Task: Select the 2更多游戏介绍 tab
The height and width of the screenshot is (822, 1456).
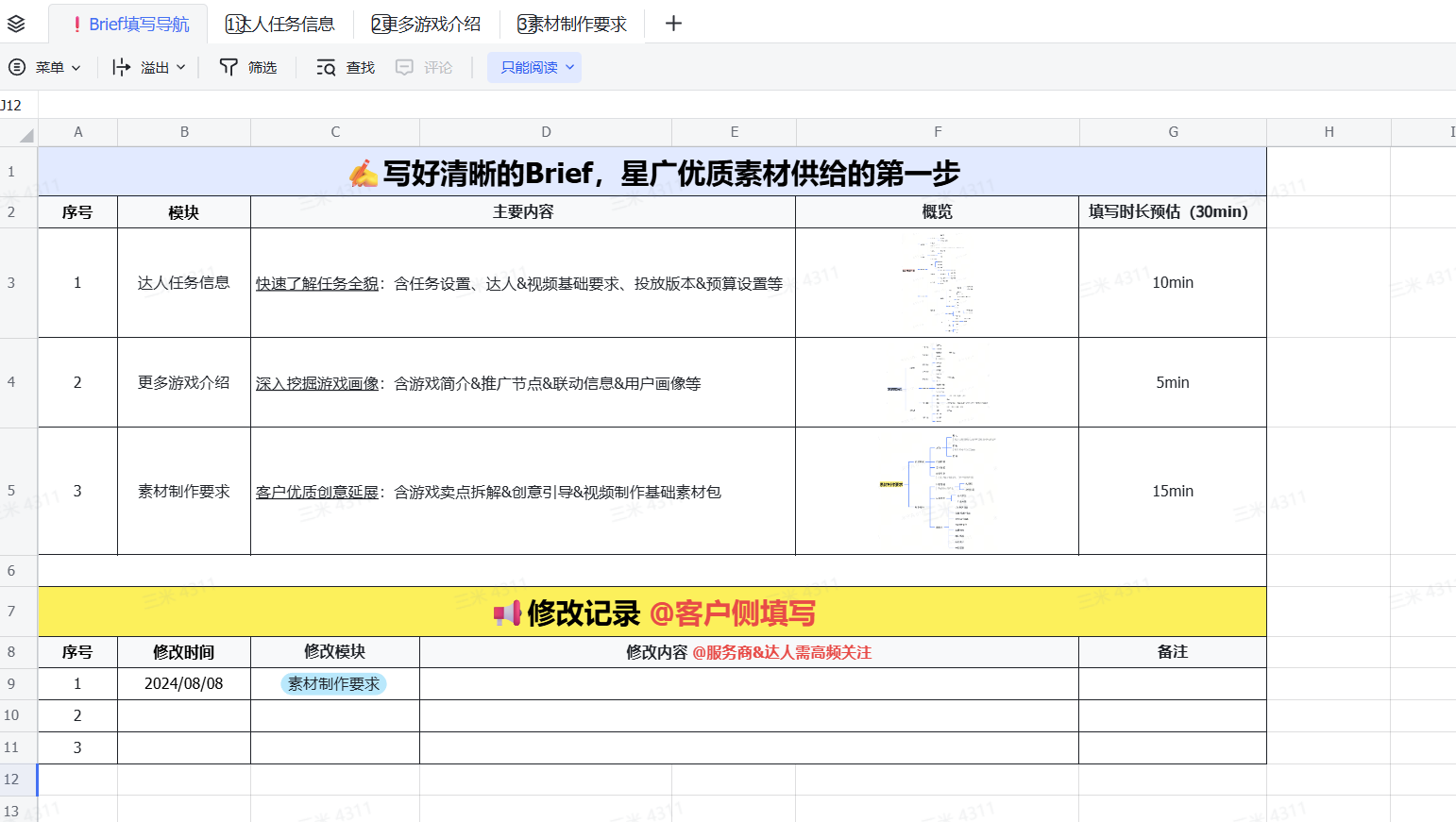Action: pos(425,24)
